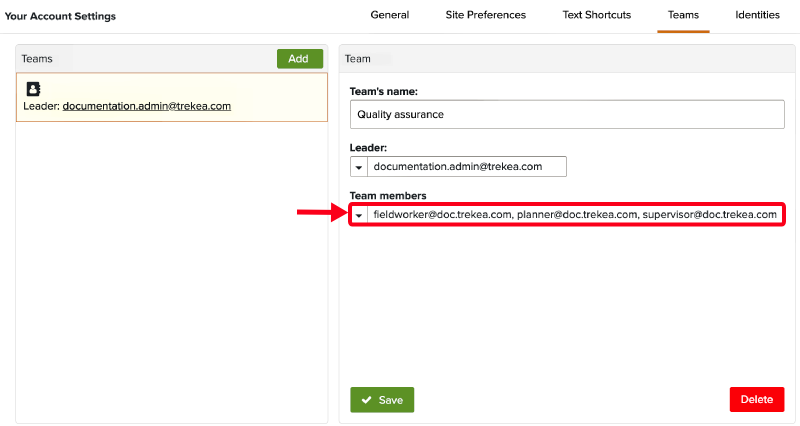800x426 pixels.
Task: Expand the Team members dropdown arrow
Action: 359,215
